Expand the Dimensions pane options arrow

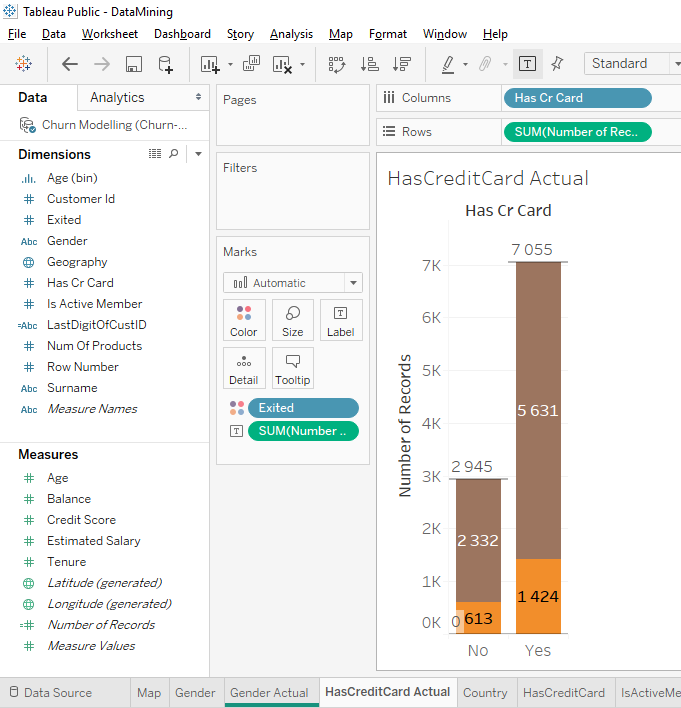pyautogui.click(x=198, y=154)
